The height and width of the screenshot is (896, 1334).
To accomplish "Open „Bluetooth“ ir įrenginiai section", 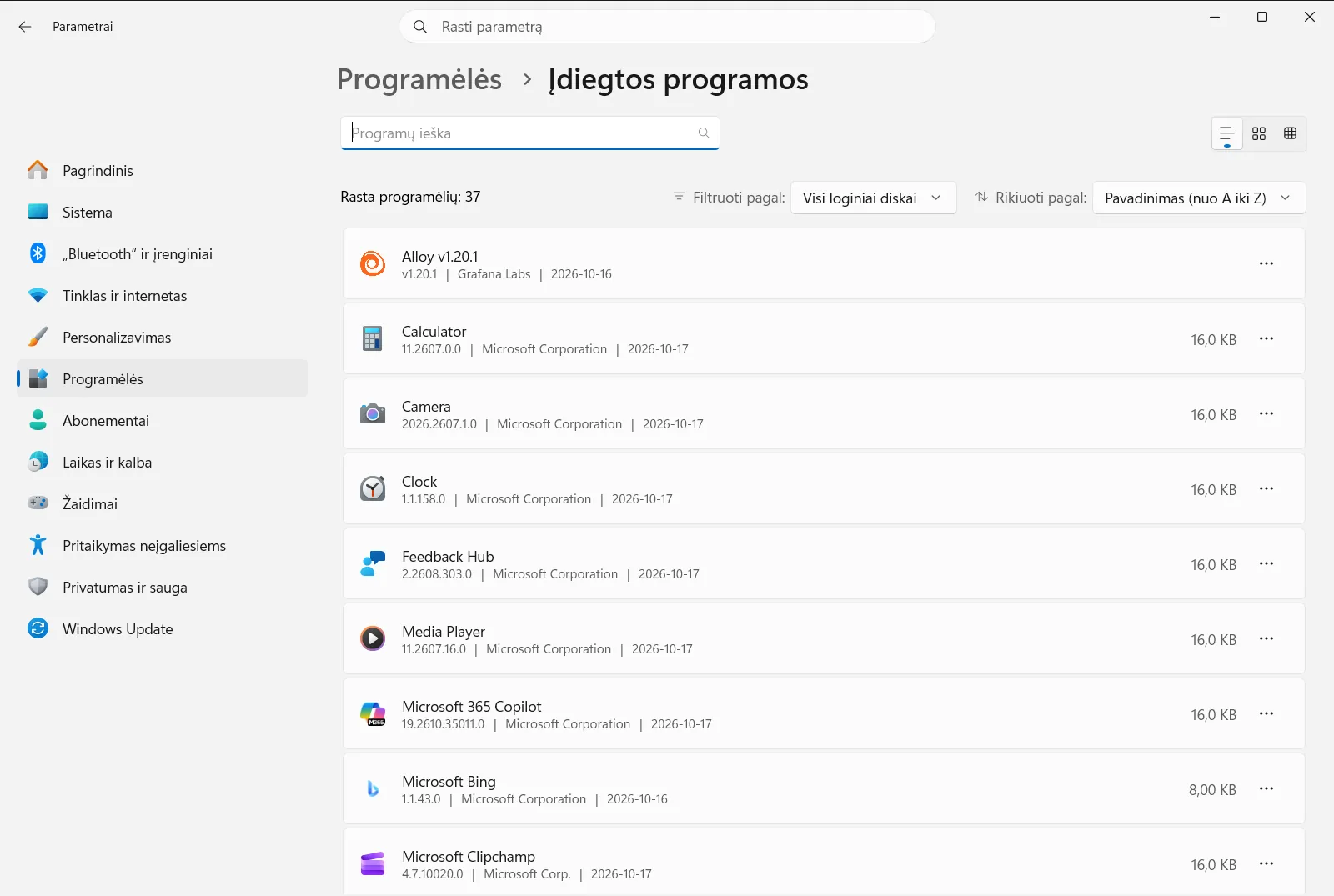I will click(x=163, y=253).
